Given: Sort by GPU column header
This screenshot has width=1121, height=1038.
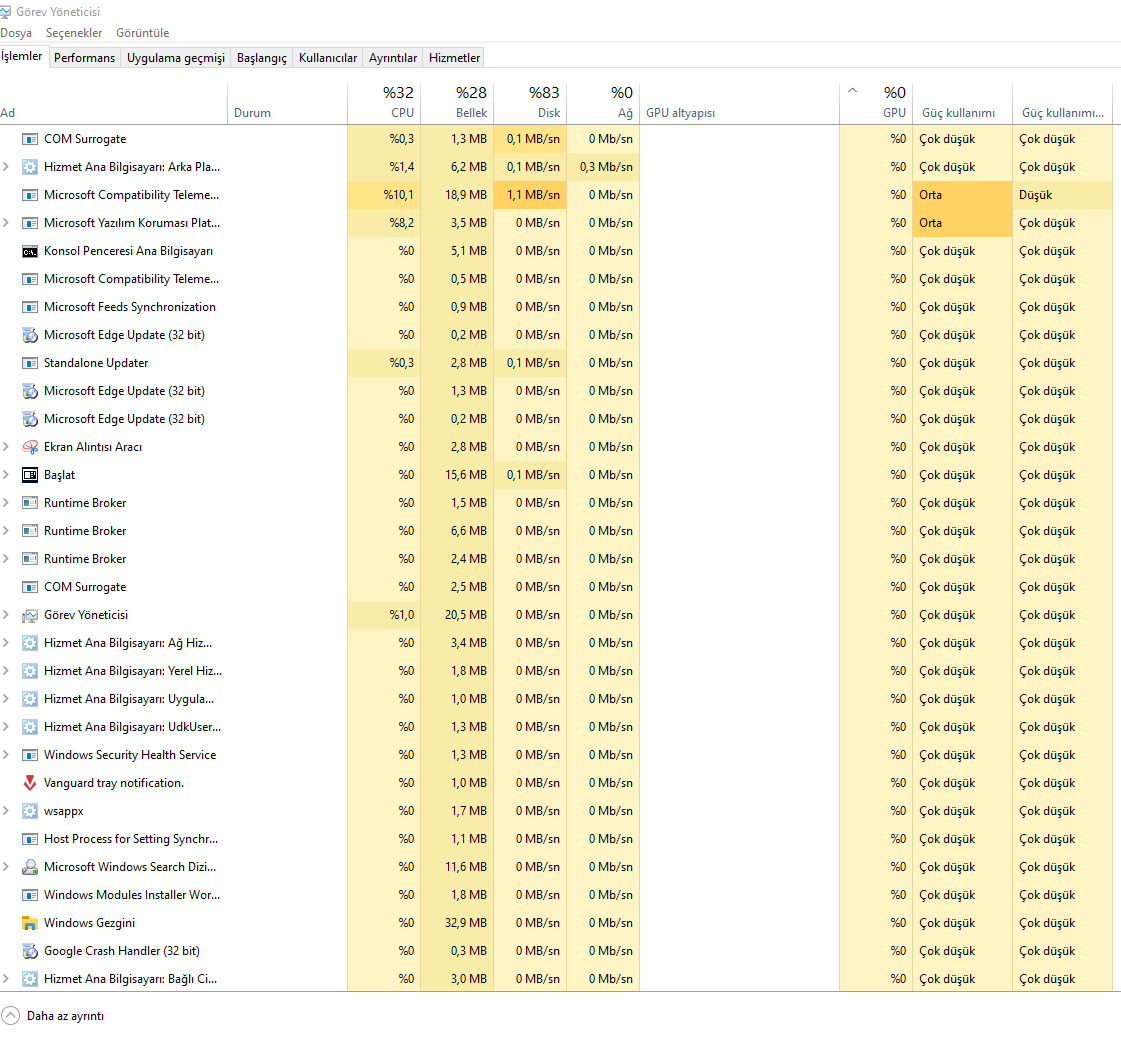Looking at the screenshot, I should coord(876,104).
